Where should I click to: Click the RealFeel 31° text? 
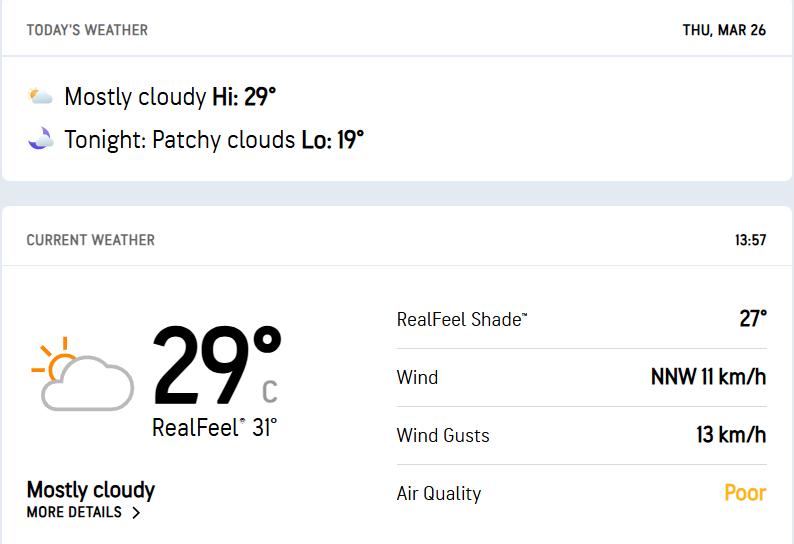point(214,428)
